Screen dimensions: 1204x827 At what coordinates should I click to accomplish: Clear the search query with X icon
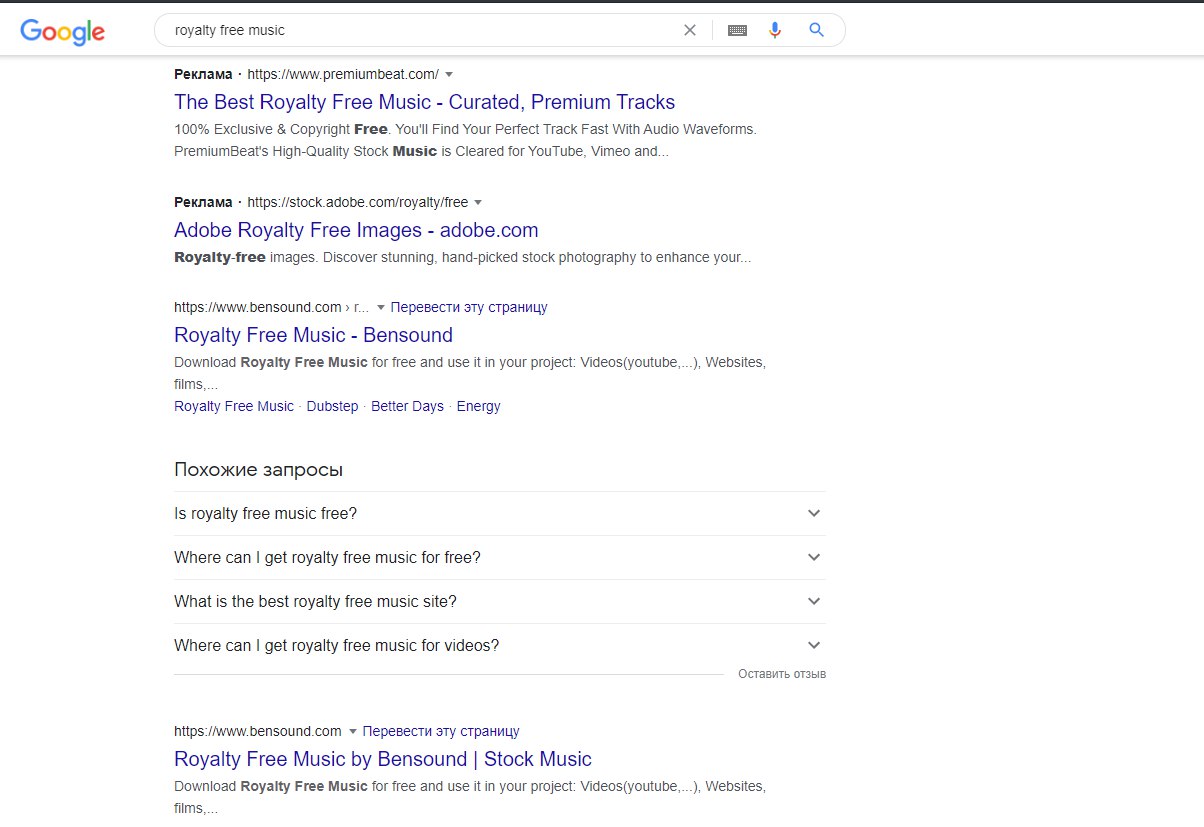point(690,30)
